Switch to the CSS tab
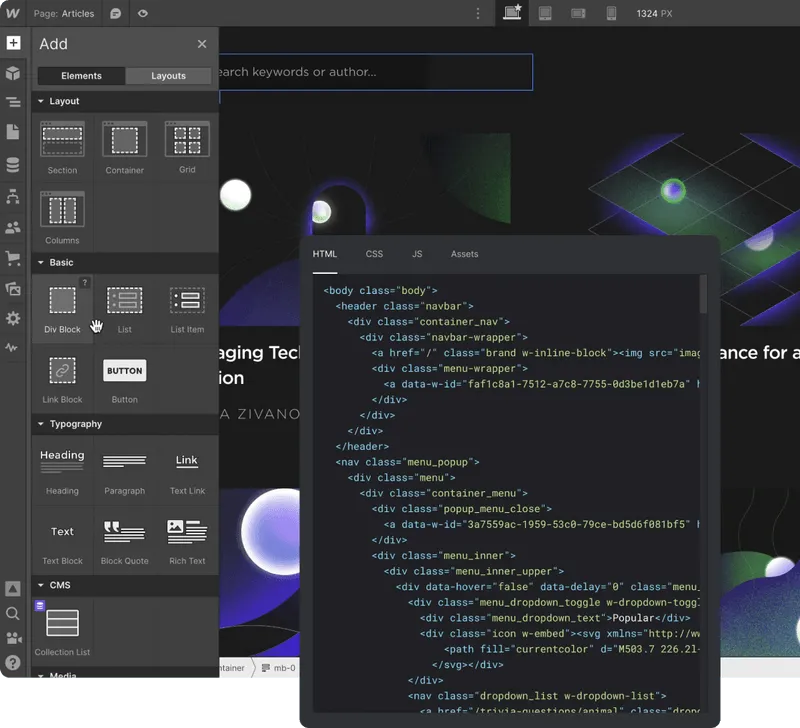 pos(374,254)
